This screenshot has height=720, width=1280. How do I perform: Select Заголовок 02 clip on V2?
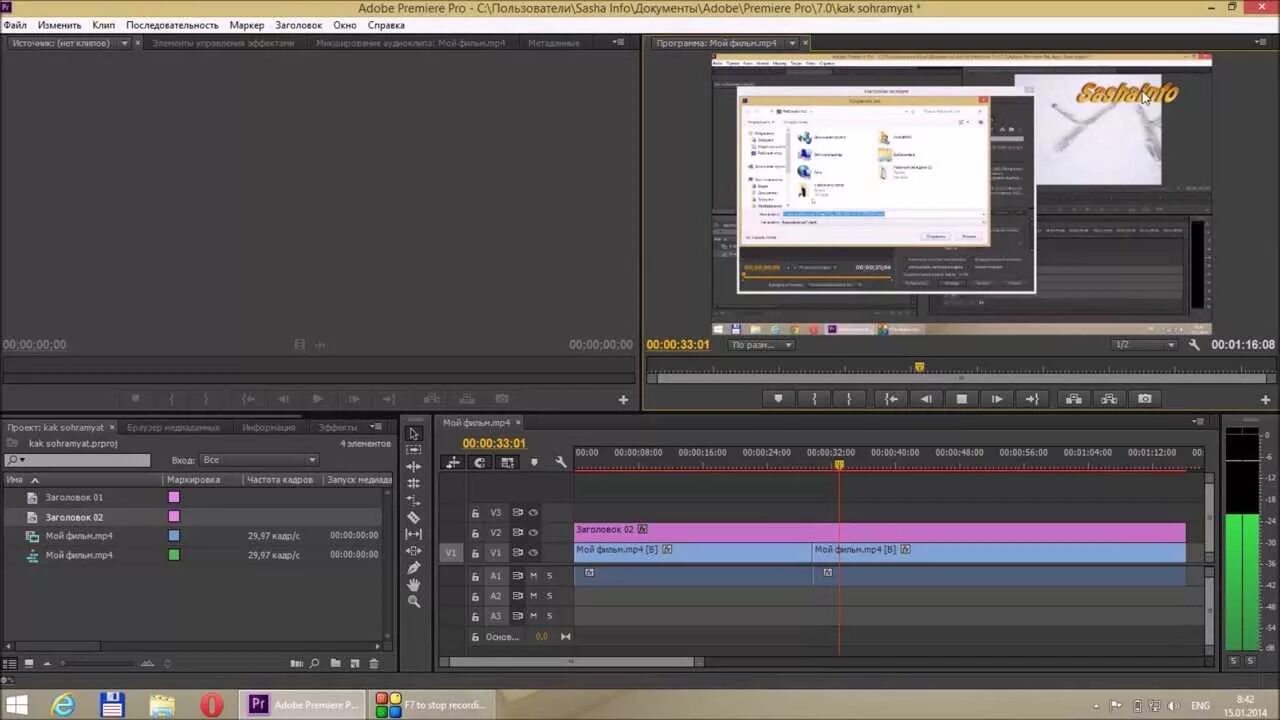(x=880, y=532)
